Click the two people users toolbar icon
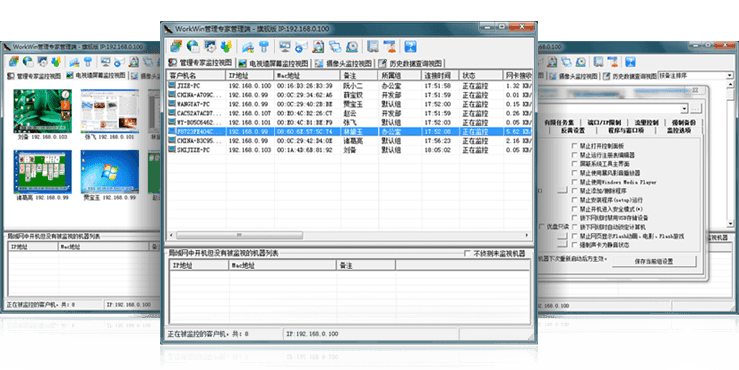The width and height of the screenshot is (739, 370). pyautogui.click(x=227, y=46)
